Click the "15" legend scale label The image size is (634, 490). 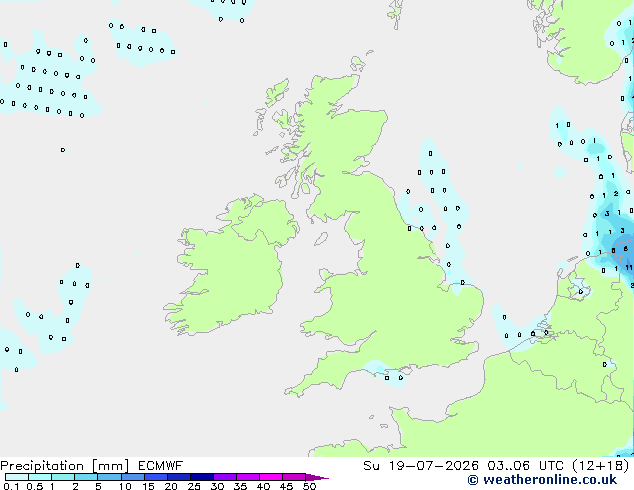click(148, 486)
